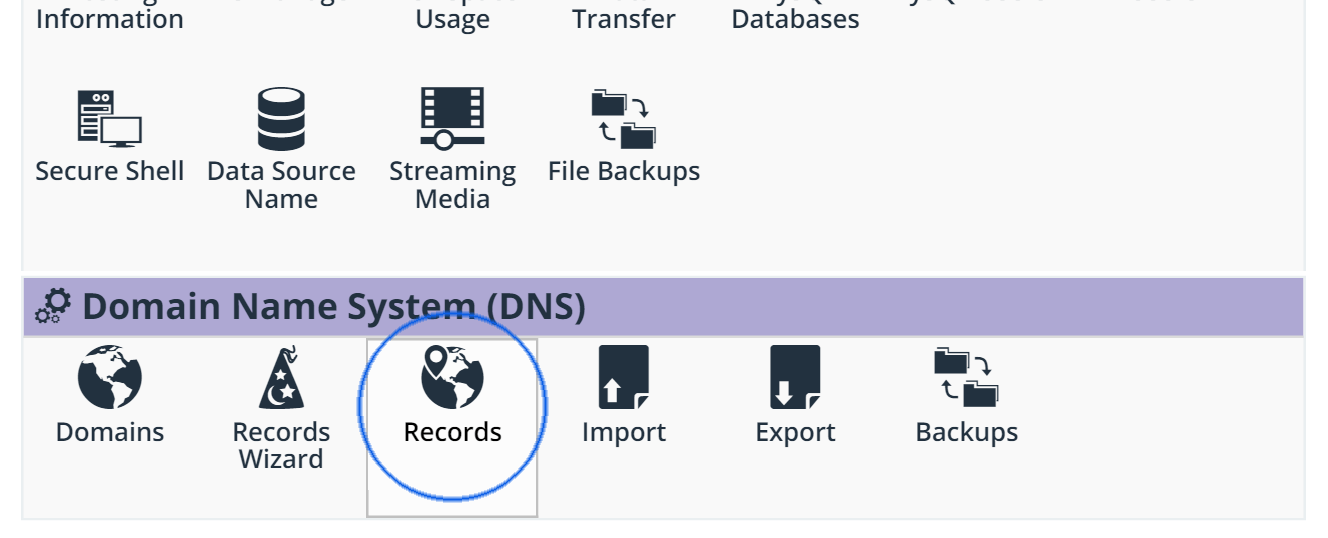The image size is (1328, 538).
Task: Click the gears icon in DNS header
Action: pos(53,306)
